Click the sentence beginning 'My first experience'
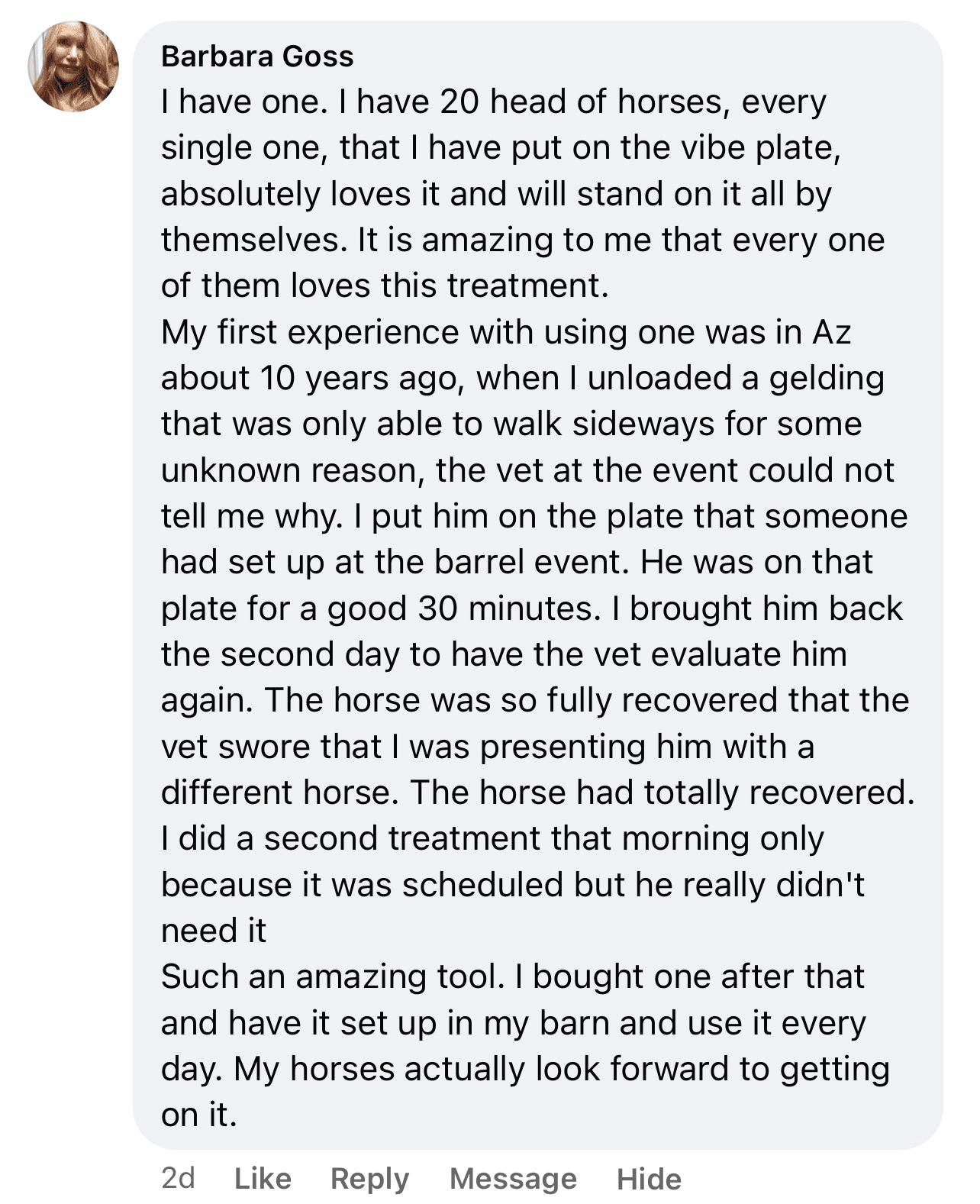This screenshot has width=980, height=1204. tap(505, 332)
